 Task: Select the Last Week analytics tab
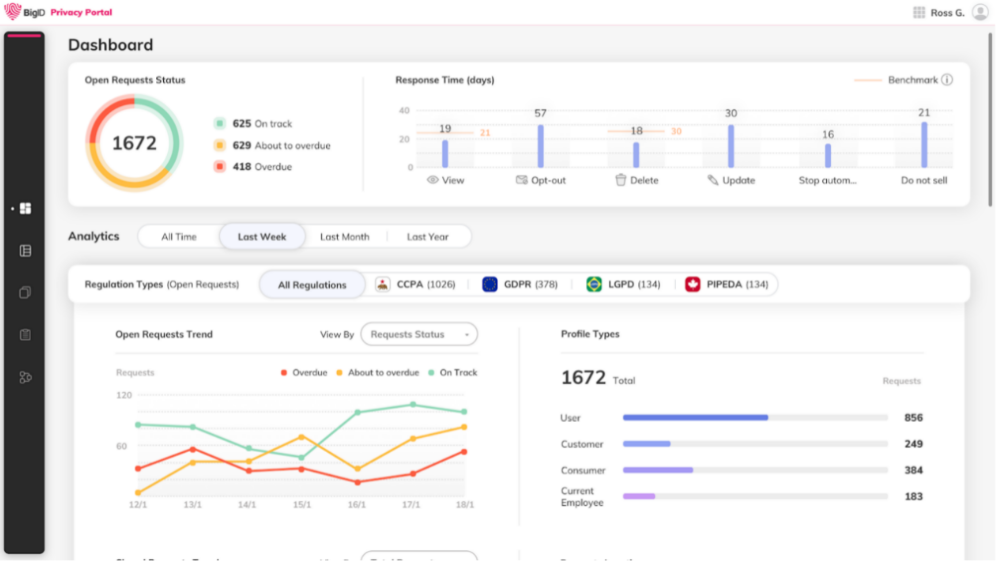262,237
